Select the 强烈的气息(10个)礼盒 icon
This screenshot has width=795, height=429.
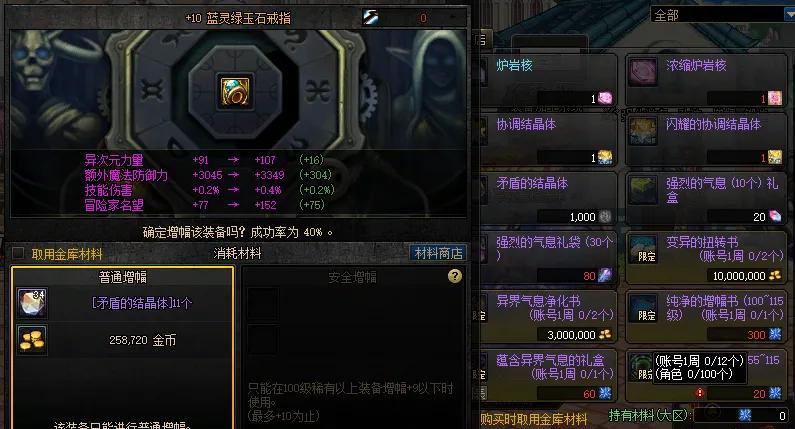pyautogui.click(x=643, y=189)
